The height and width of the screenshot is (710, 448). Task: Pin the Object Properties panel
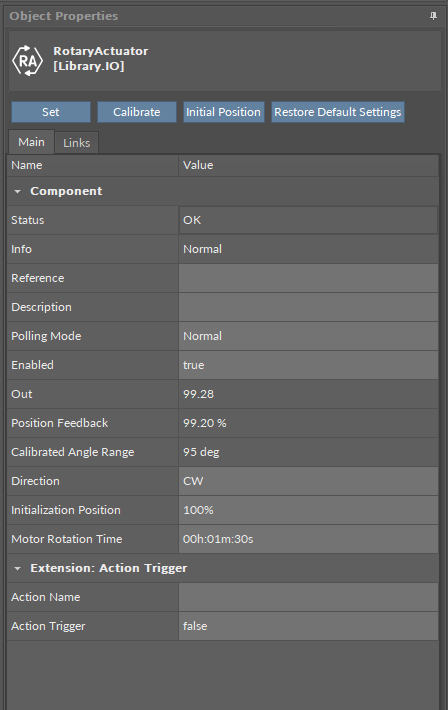pos(433,16)
